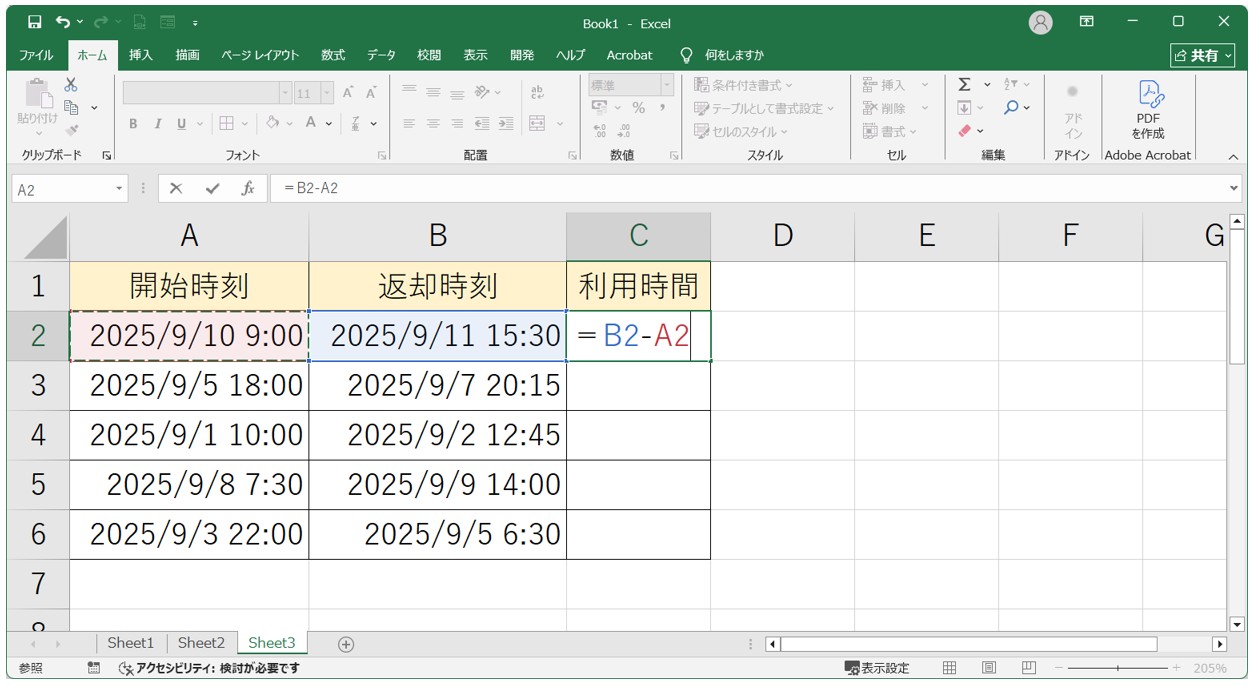This screenshot has width=1254, height=686.
Task: Collapse the ribbon with the caret
Action: (x=1232, y=156)
